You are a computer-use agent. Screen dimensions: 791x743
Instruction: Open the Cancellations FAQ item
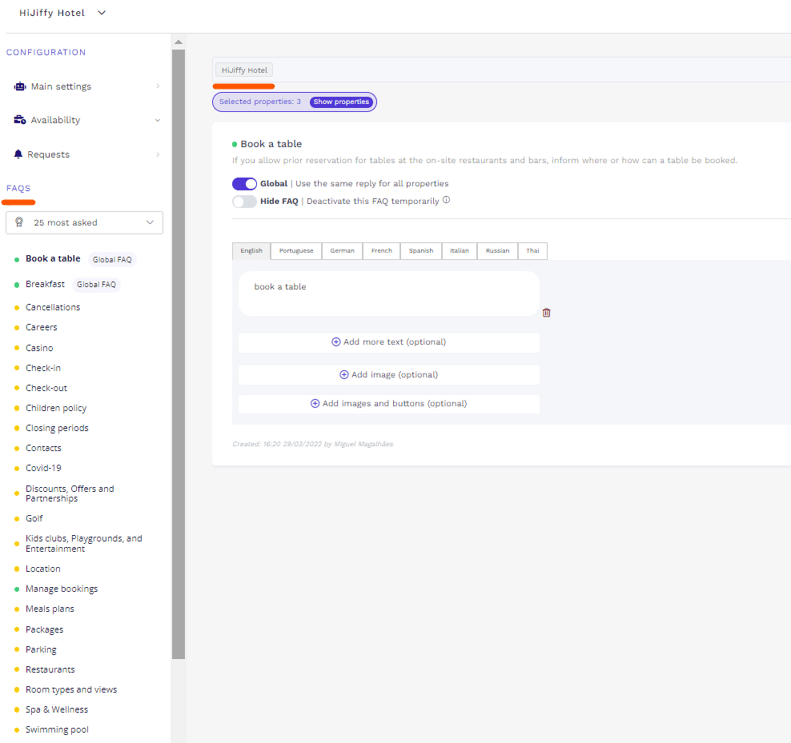point(53,307)
